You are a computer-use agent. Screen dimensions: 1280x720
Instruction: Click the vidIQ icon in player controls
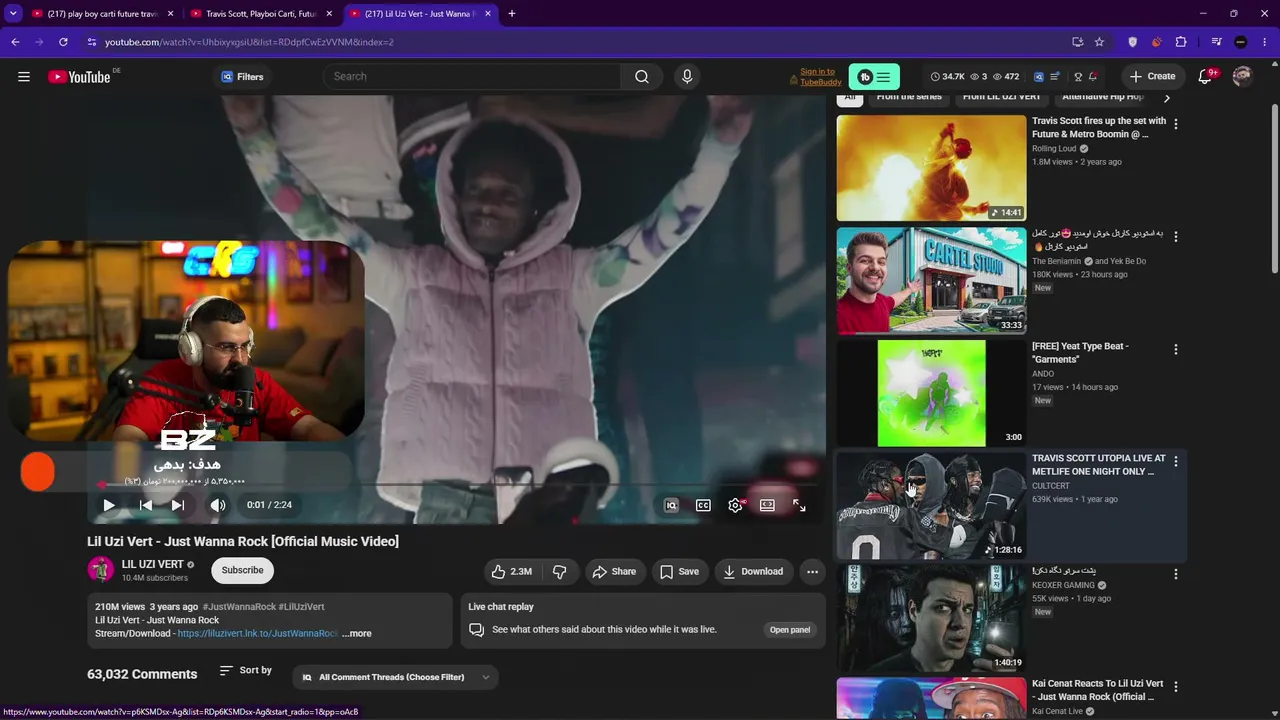[x=671, y=506]
